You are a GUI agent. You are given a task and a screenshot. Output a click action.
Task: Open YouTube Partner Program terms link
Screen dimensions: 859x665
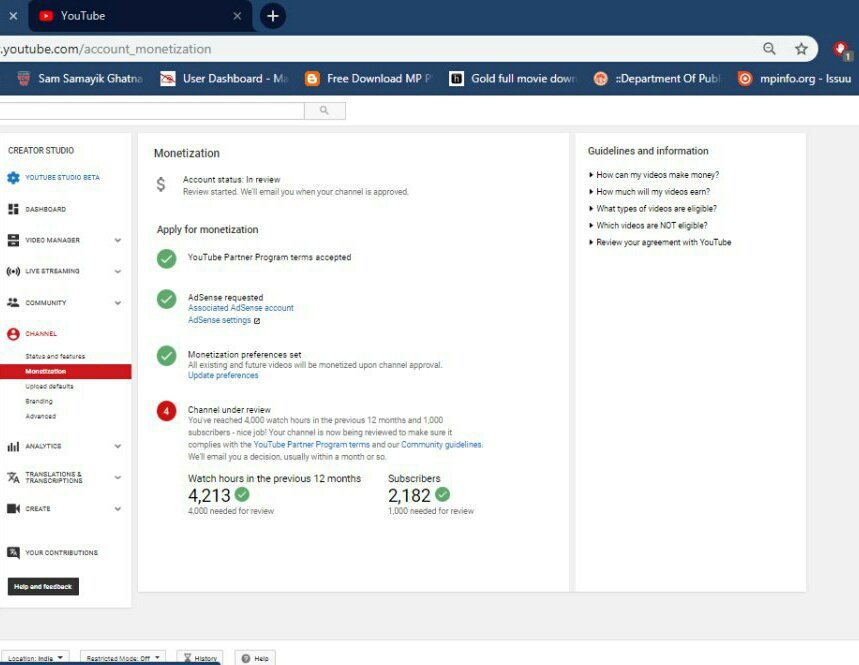point(311,444)
